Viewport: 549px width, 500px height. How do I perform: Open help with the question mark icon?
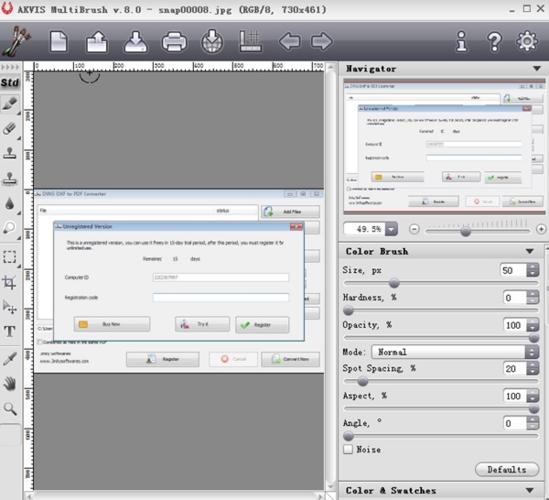point(494,42)
